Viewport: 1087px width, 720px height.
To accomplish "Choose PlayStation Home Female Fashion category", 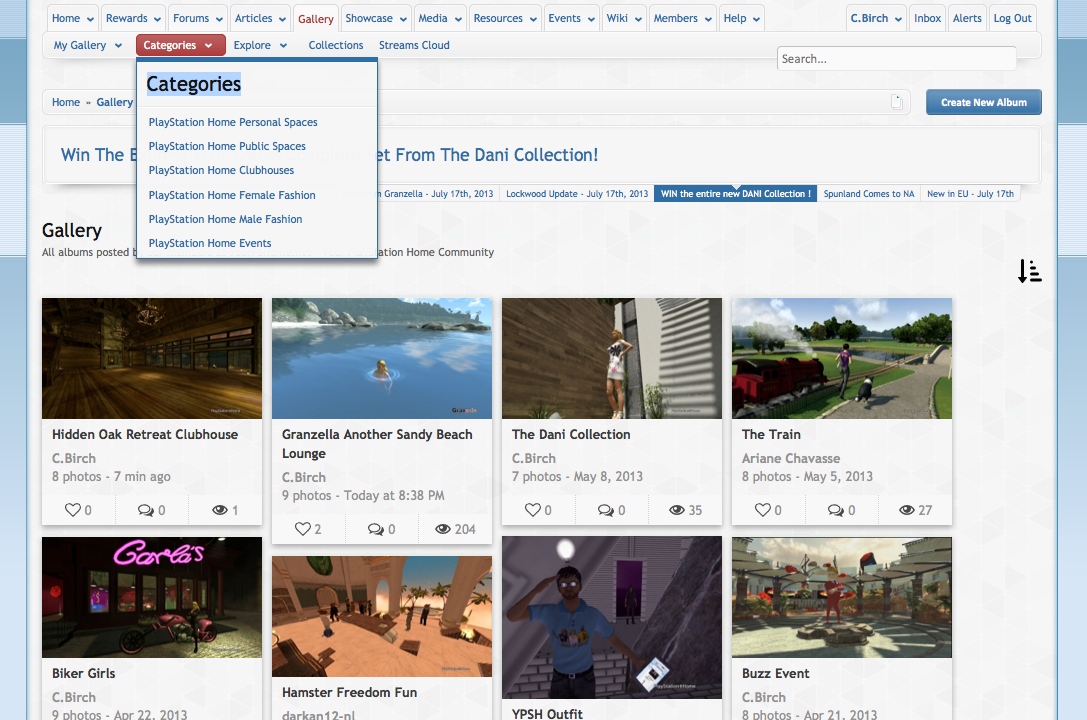I will coord(232,195).
